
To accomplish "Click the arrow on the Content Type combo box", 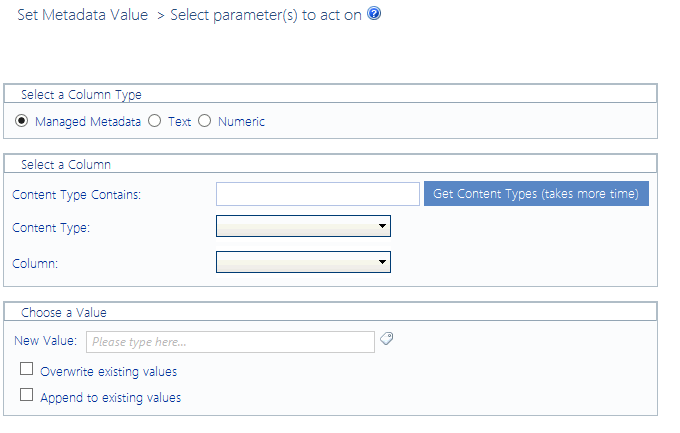I will 382,227.
